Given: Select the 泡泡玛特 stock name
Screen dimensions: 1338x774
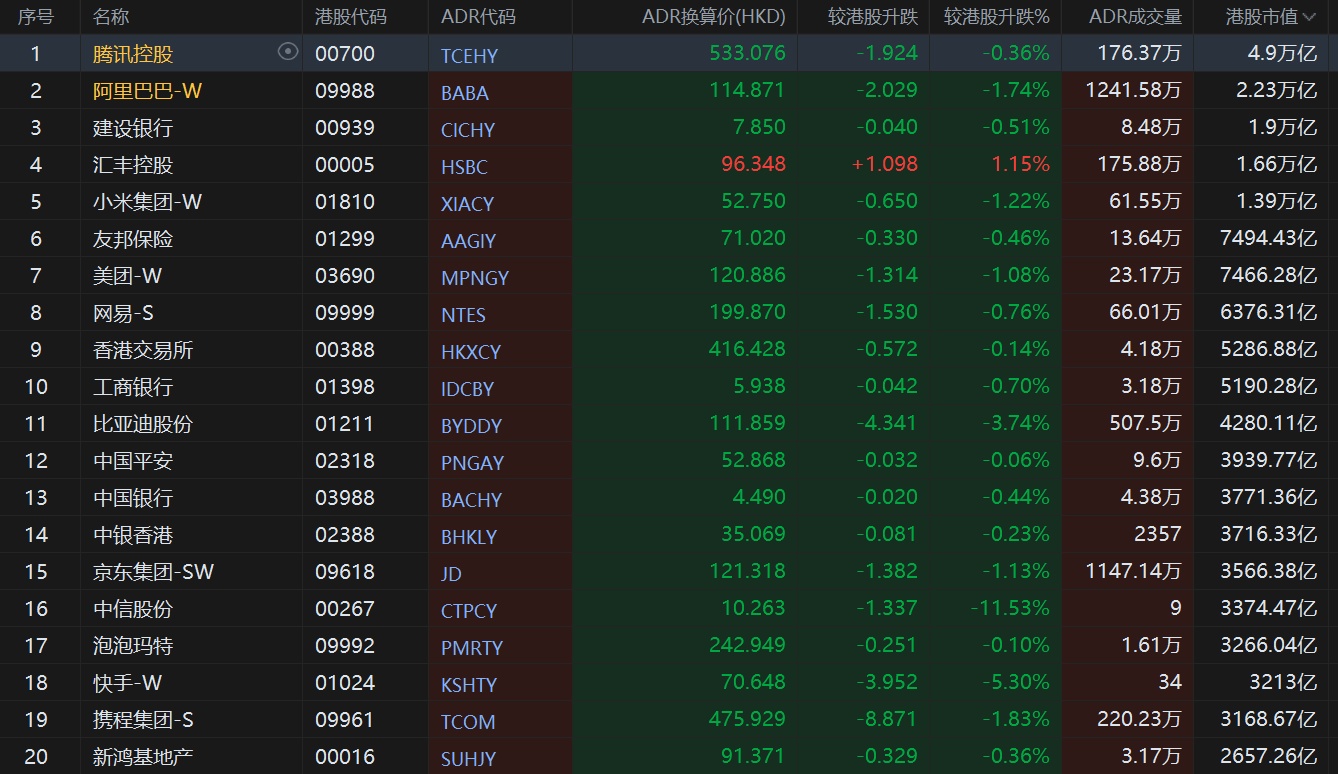Looking at the screenshot, I should click(x=133, y=646).
